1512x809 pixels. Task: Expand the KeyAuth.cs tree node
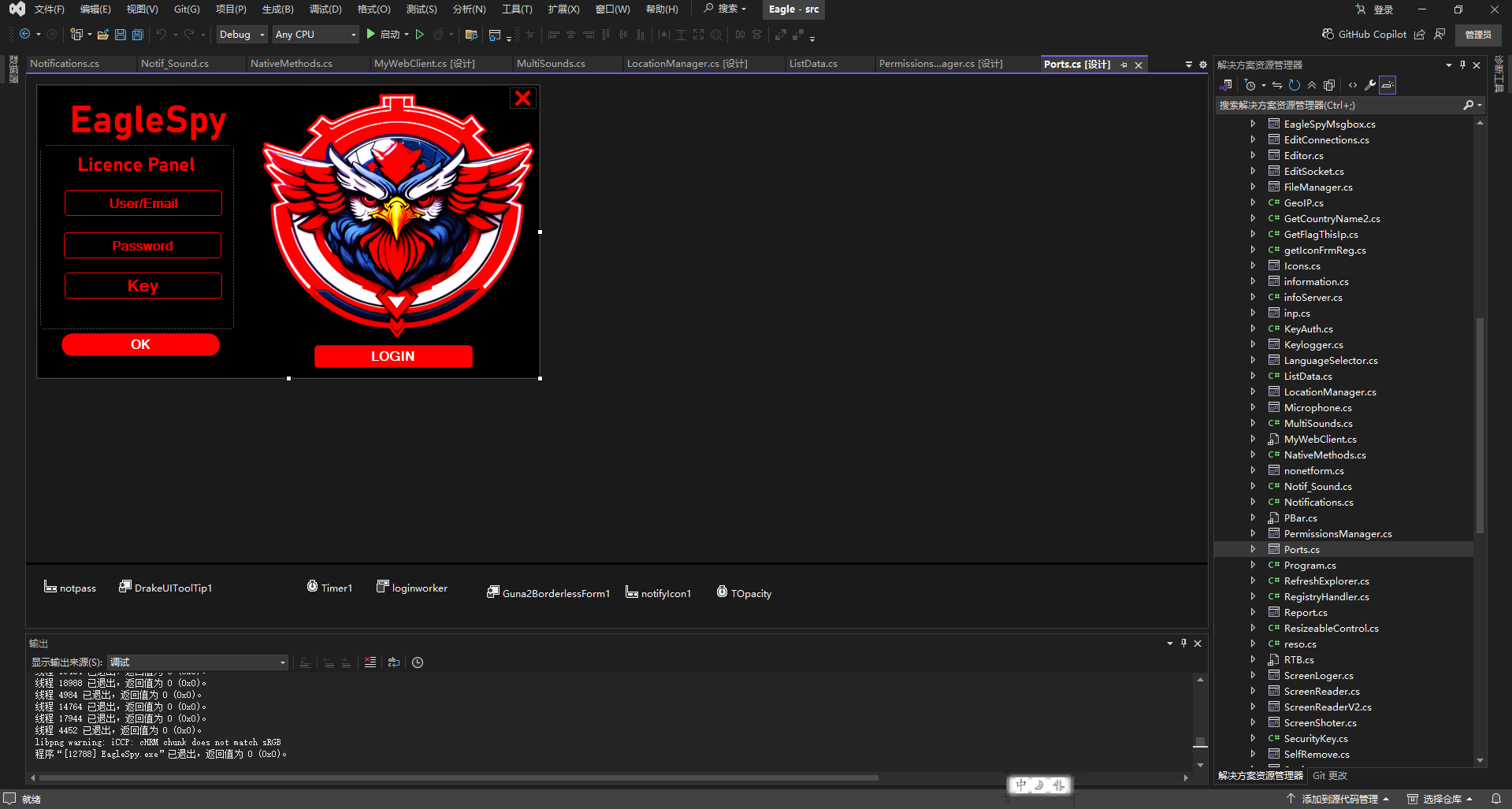point(1253,328)
